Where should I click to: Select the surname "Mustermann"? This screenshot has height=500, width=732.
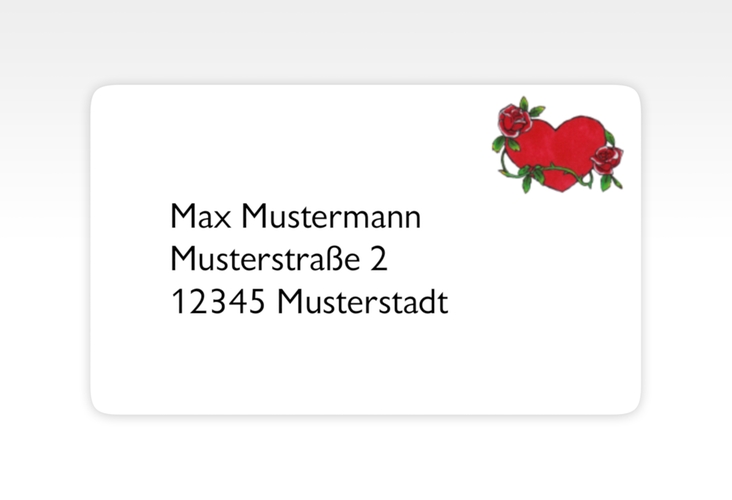pos(331,217)
